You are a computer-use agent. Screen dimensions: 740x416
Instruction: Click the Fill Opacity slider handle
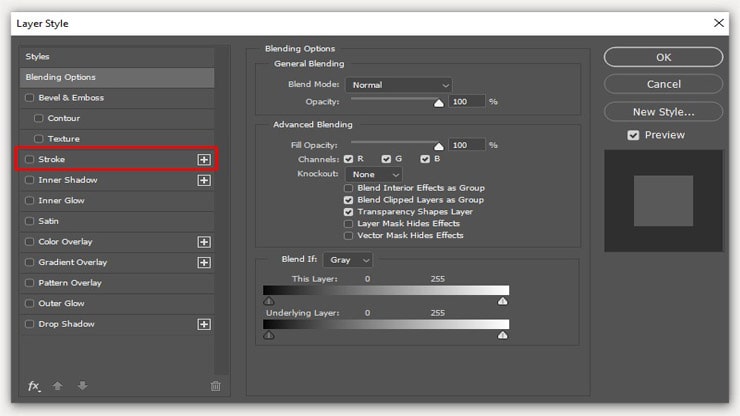[x=438, y=145]
